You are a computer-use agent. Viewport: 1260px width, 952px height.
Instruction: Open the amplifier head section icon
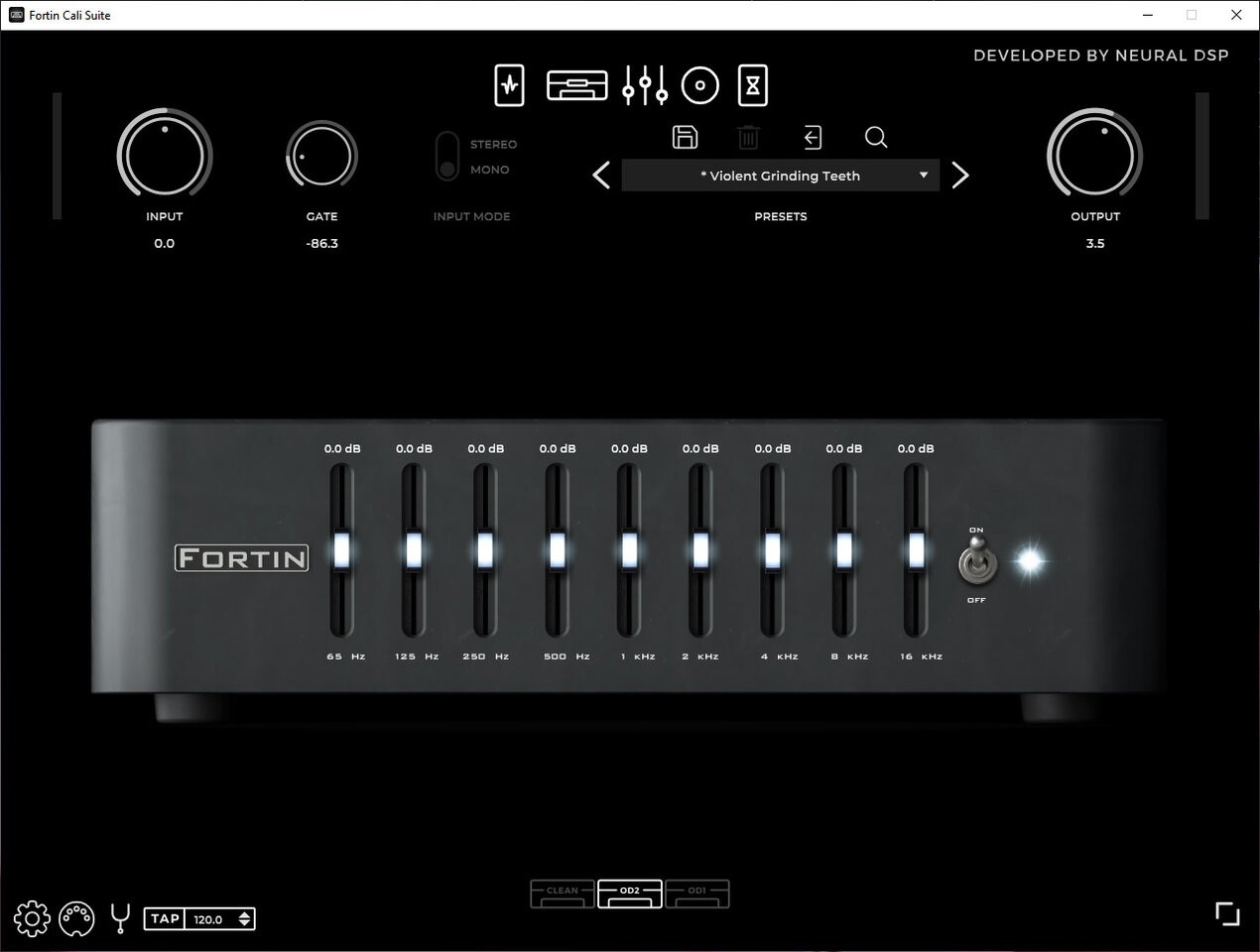pyautogui.click(x=576, y=86)
